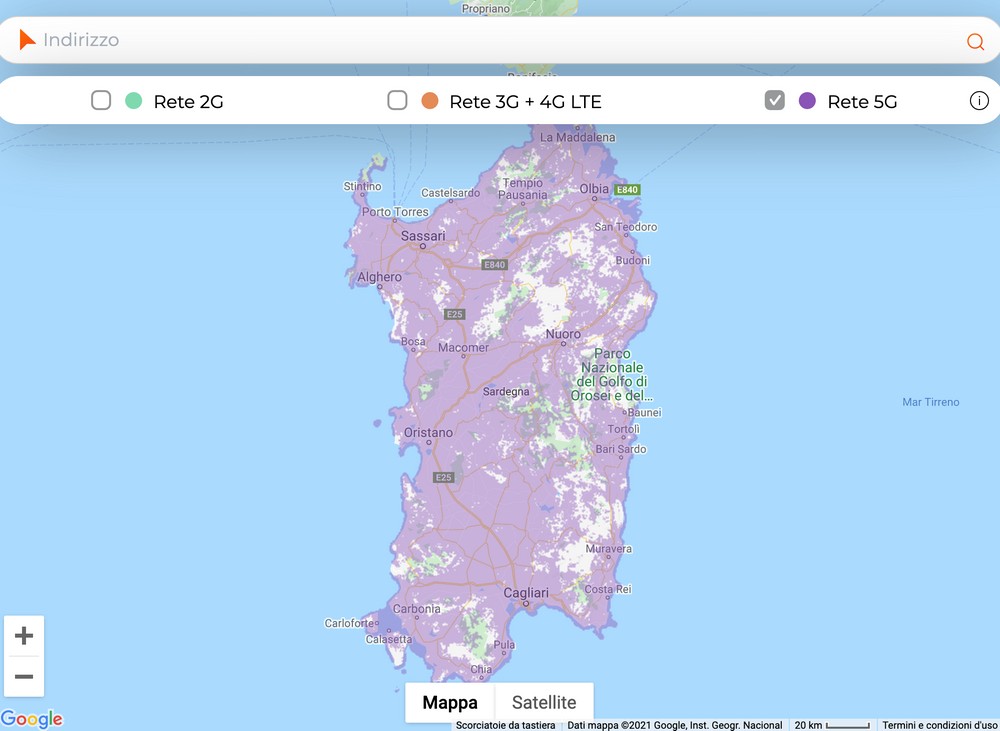Switch to the Satellite view tab
The height and width of the screenshot is (731, 1000).
544,702
